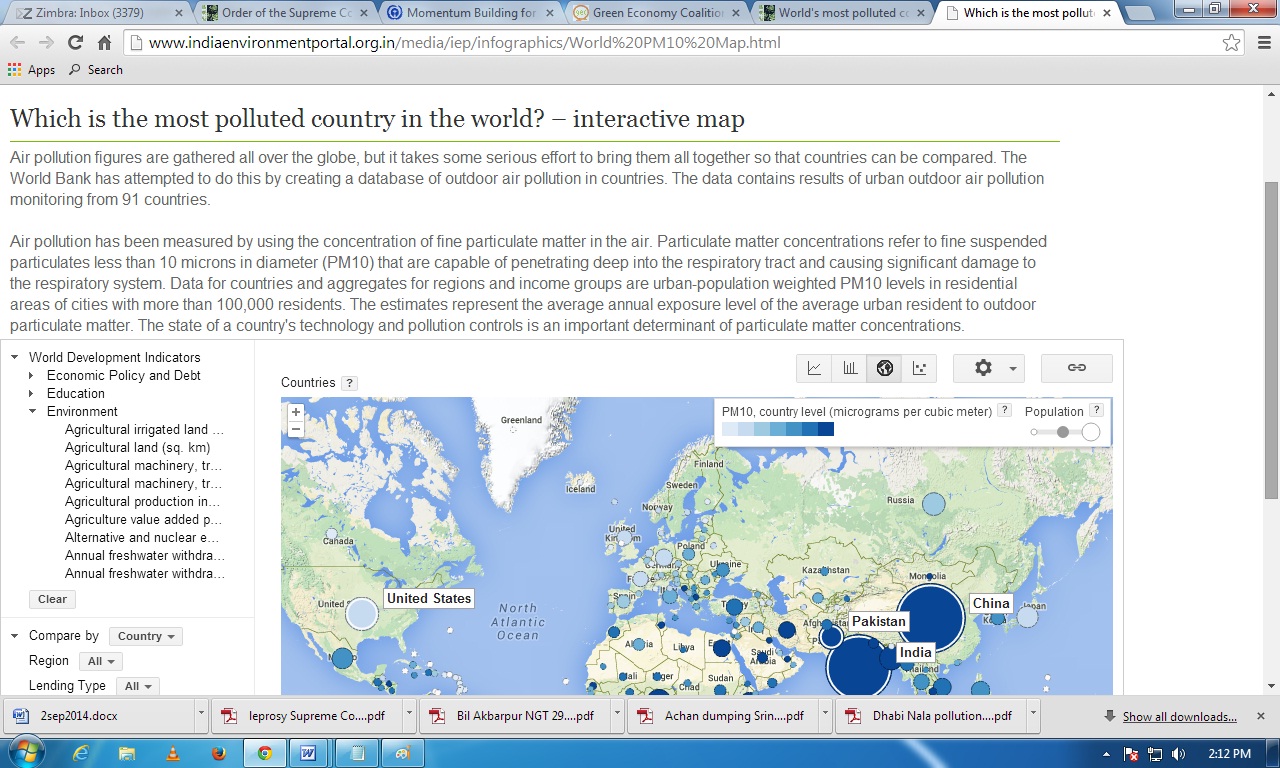
Task: Open the Country compare-by dropdown
Action: (146, 636)
